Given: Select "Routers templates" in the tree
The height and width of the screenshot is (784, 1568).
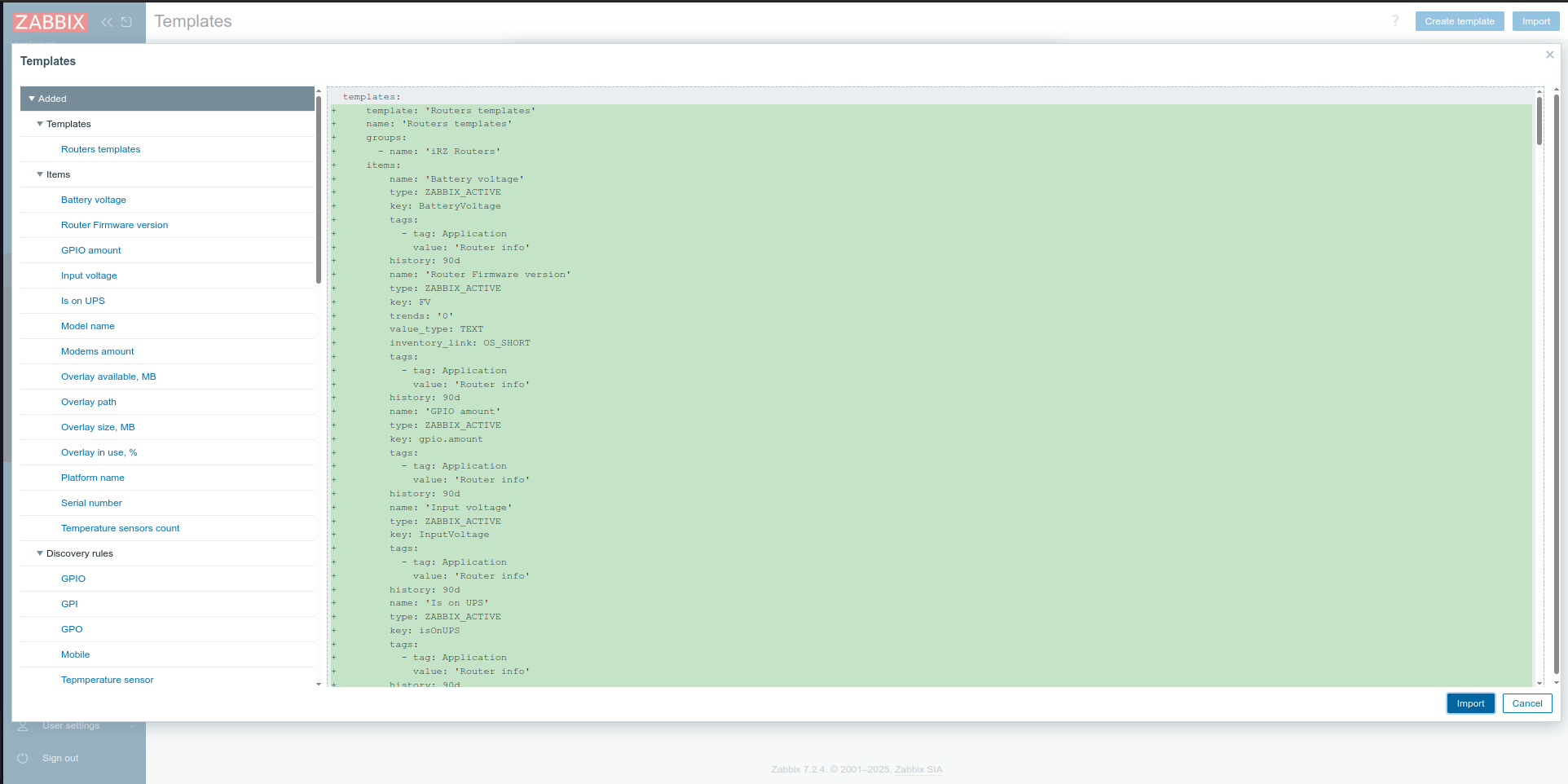Looking at the screenshot, I should pos(100,149).
